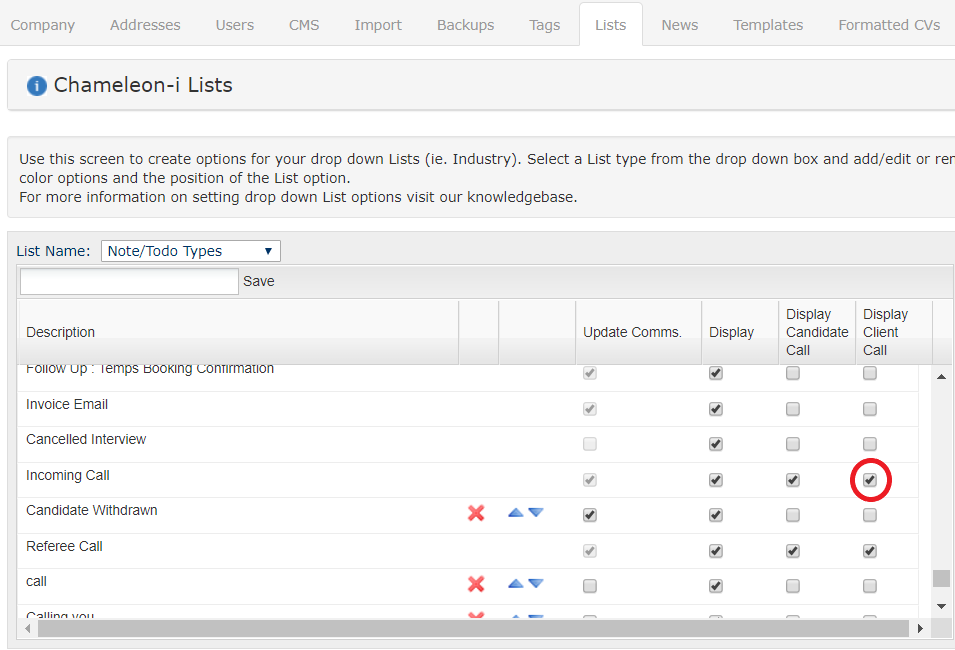The height and width of the screenshot is (650, 955).
Task: Uncheck Display Client Call for Referee Call
Action: (x=870, y=551)
